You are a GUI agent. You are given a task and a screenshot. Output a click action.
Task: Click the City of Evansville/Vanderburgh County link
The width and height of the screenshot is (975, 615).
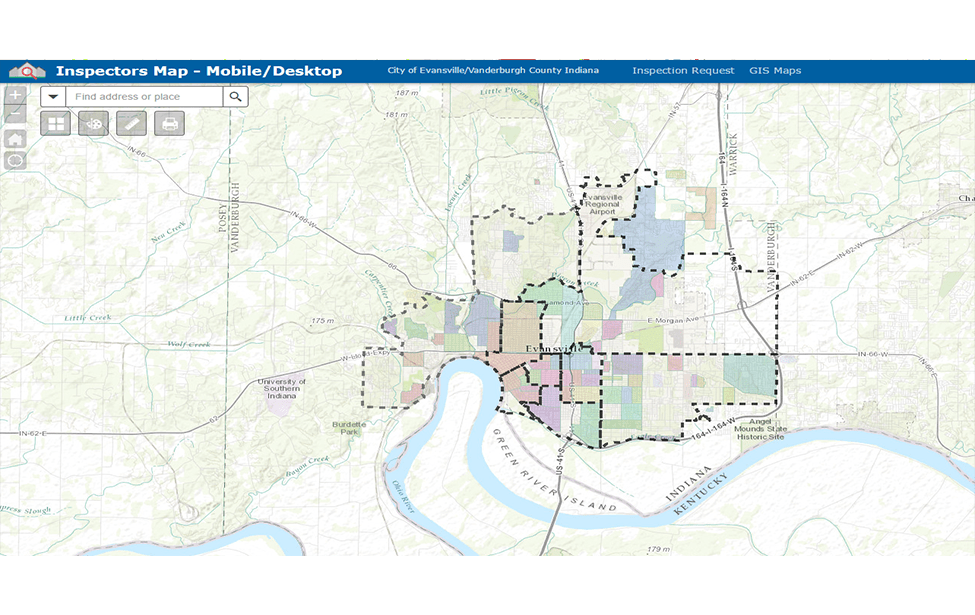pos(493,70)
